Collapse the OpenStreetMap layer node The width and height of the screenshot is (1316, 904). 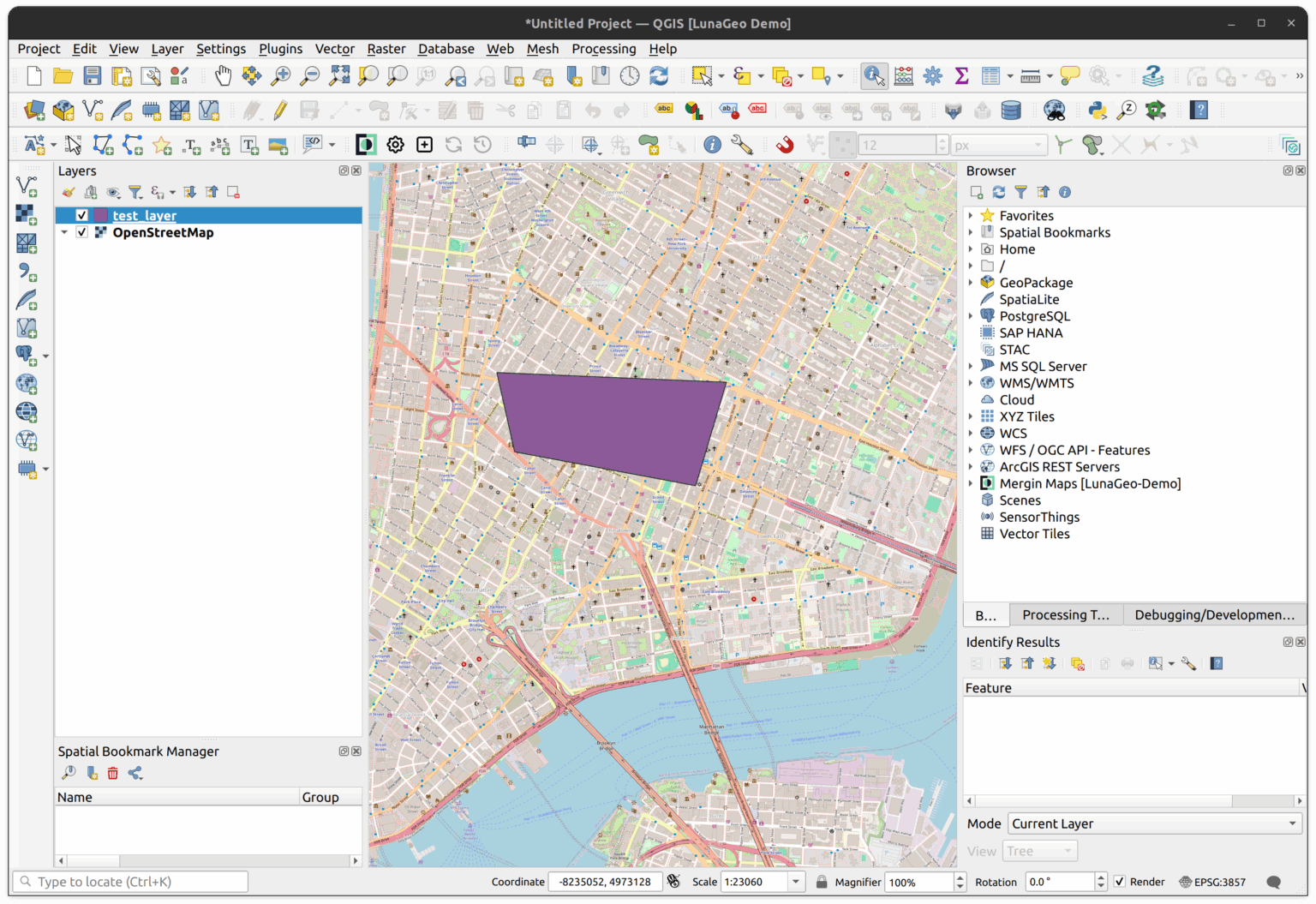(x=64, y=232)
